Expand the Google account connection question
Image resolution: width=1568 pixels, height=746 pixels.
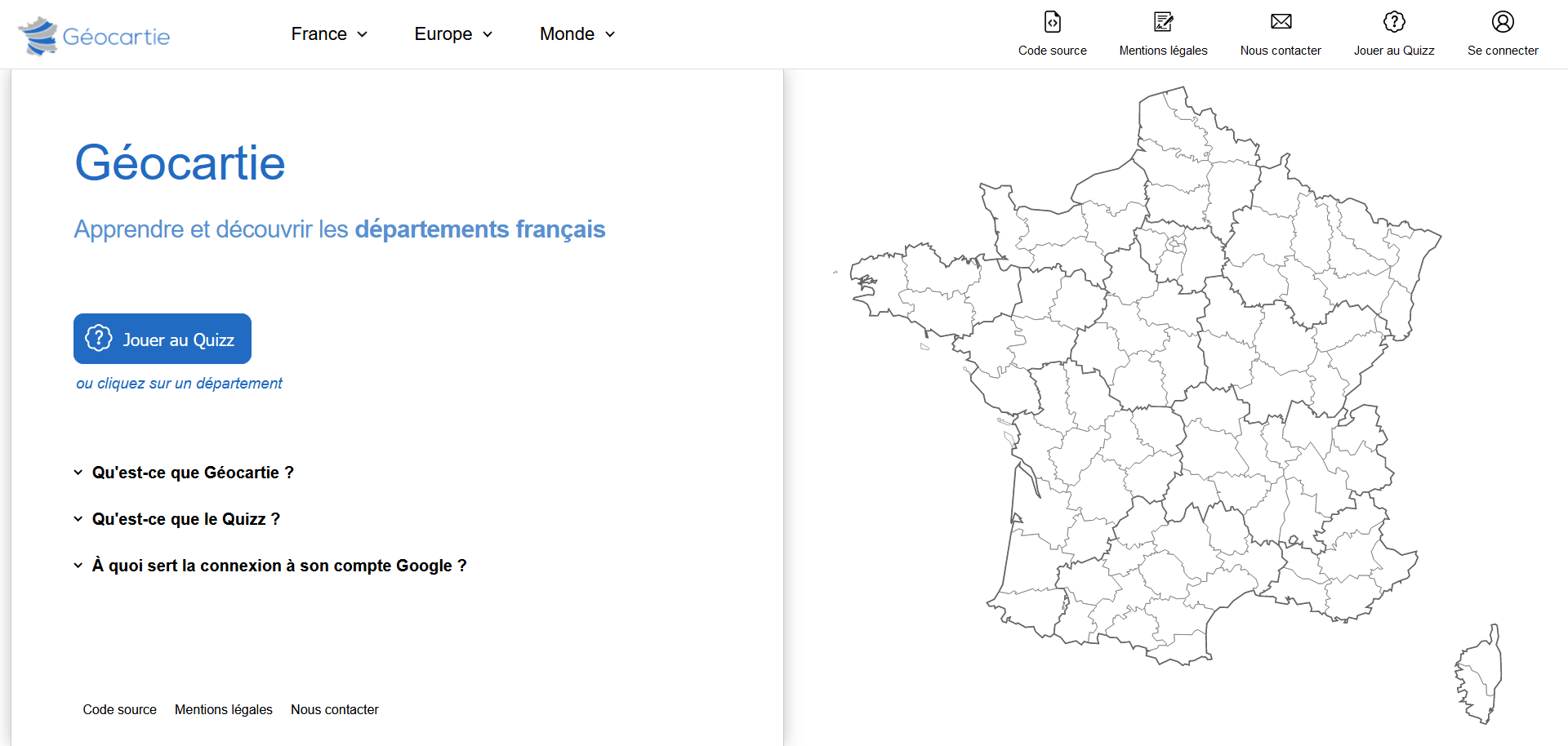pos(279,566)
